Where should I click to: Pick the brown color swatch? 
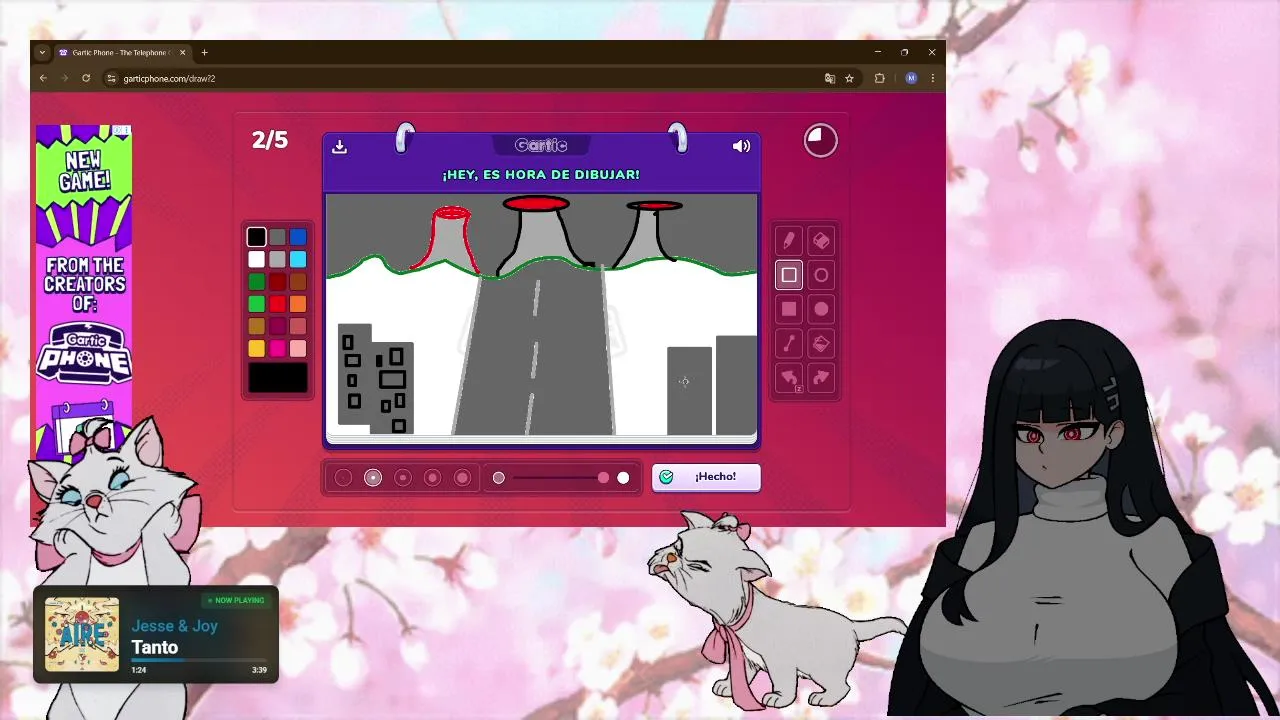coord(298,282)
